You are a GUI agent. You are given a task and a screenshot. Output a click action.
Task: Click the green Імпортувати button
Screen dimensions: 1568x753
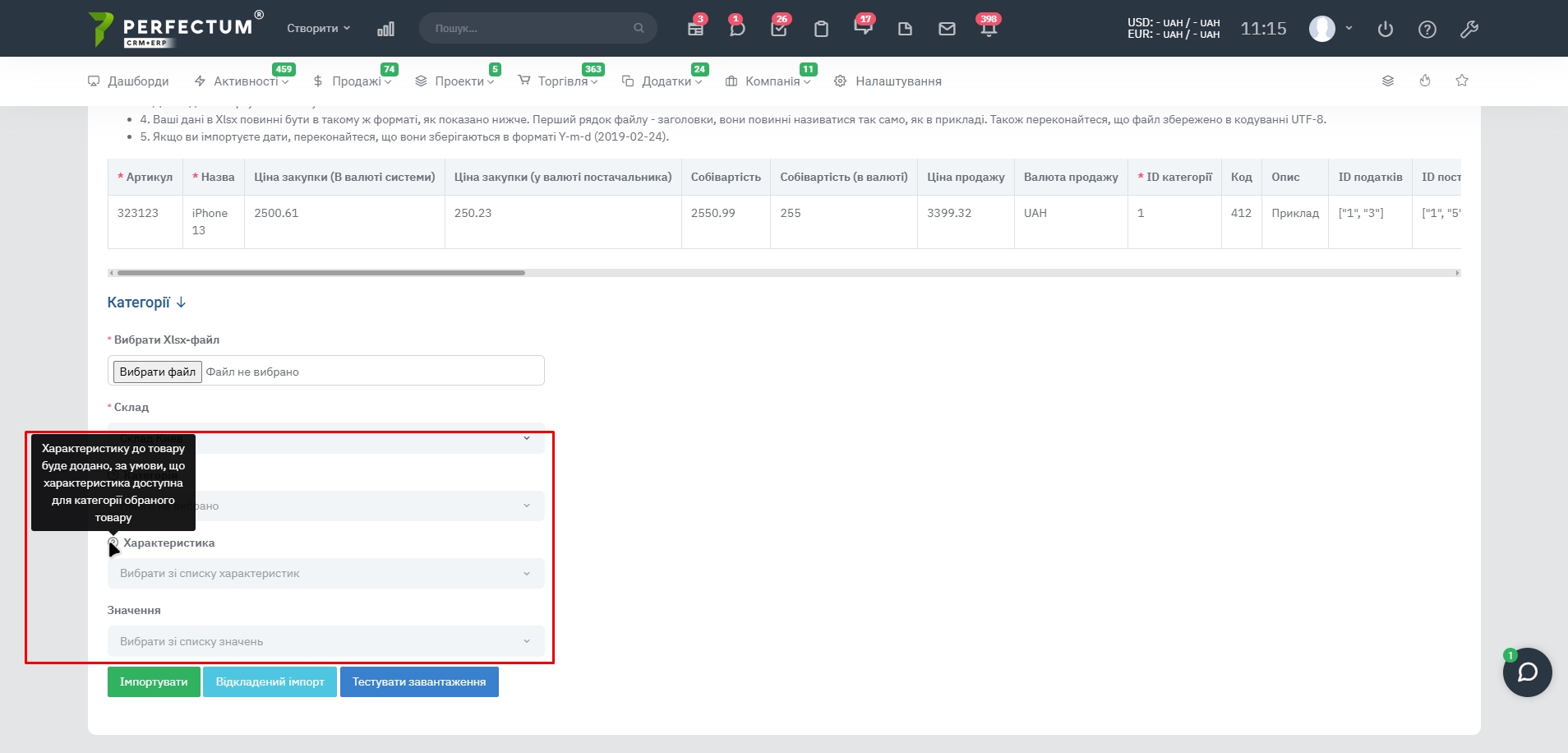154,681
